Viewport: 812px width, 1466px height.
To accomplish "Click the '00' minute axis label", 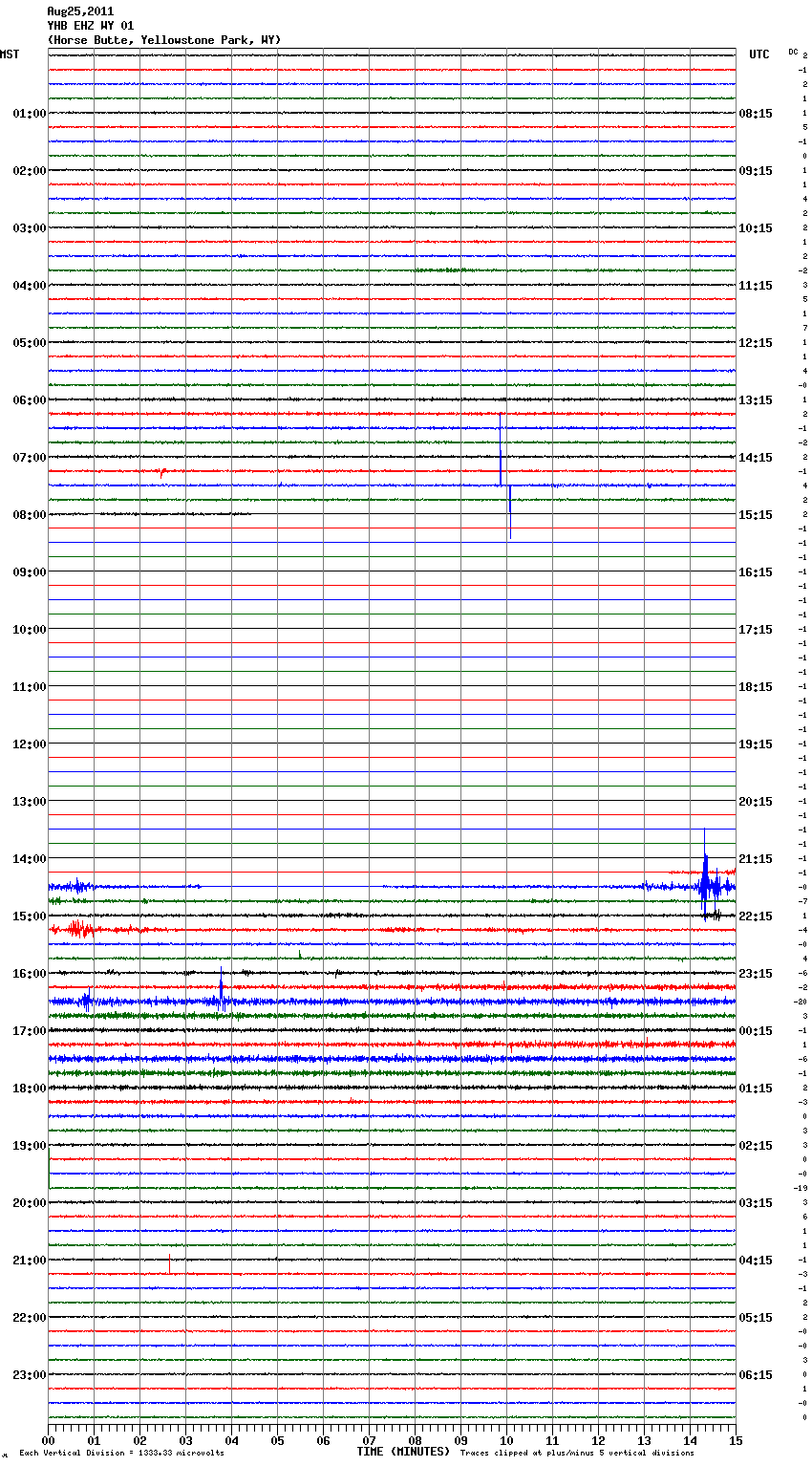I will pyautogui.click(x=48, y=1440).
